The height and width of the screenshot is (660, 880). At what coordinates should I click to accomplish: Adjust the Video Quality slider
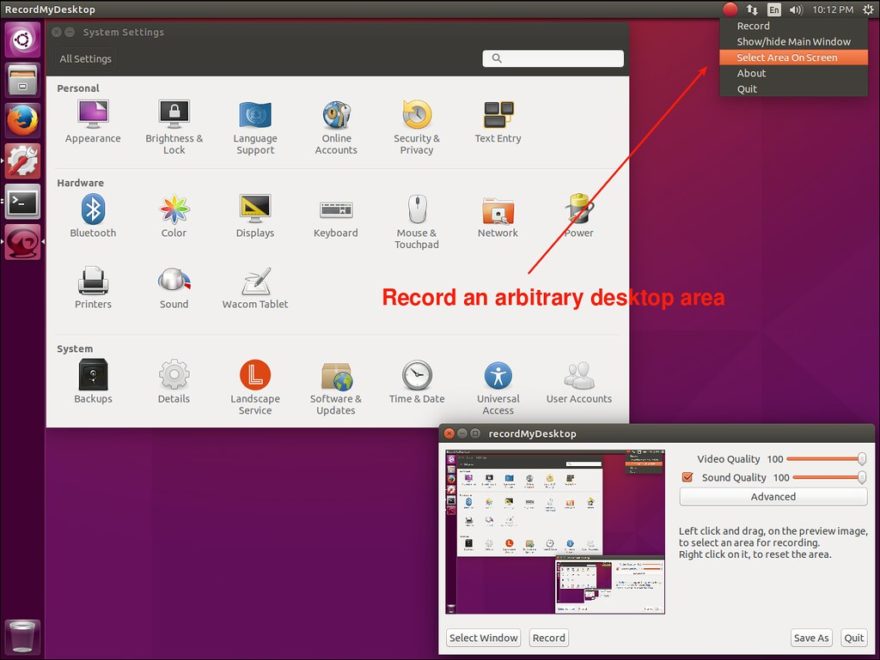(x=826, y=459)
